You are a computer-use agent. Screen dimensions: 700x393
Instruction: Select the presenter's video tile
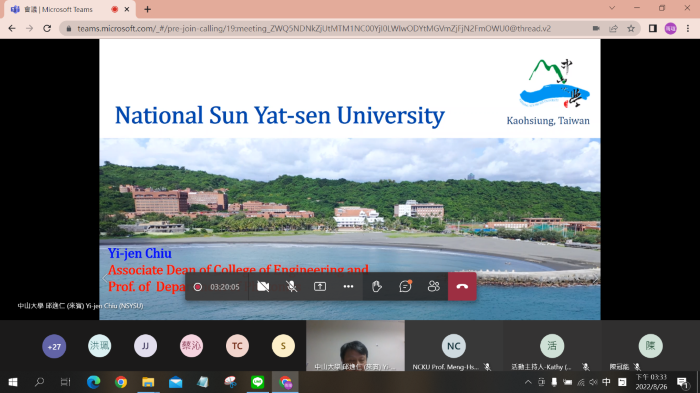(355, 346)
